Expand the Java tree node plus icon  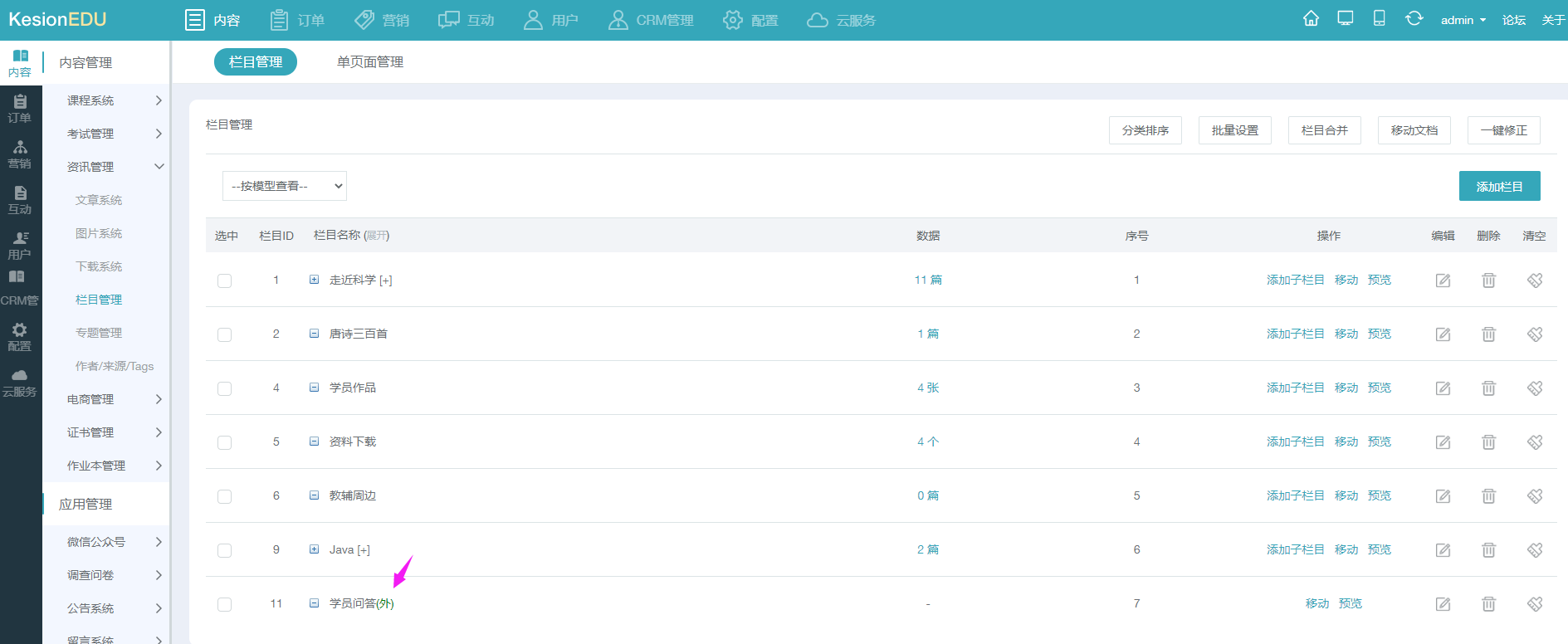click(x=314, y=549)
